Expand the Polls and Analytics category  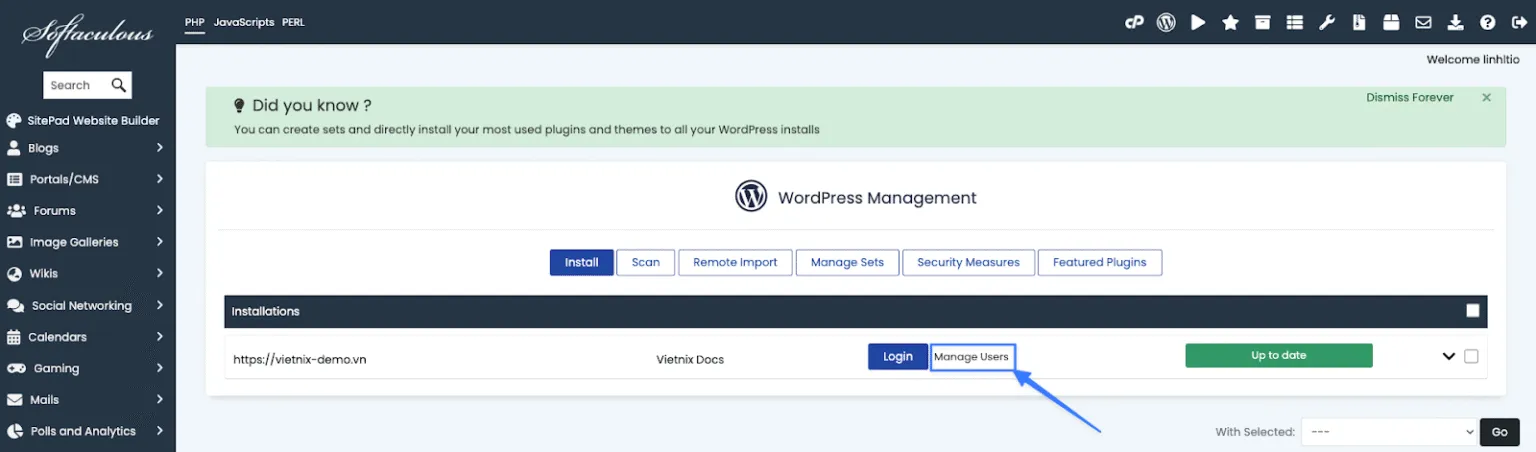pyautogui.click(x=160, y=431)
